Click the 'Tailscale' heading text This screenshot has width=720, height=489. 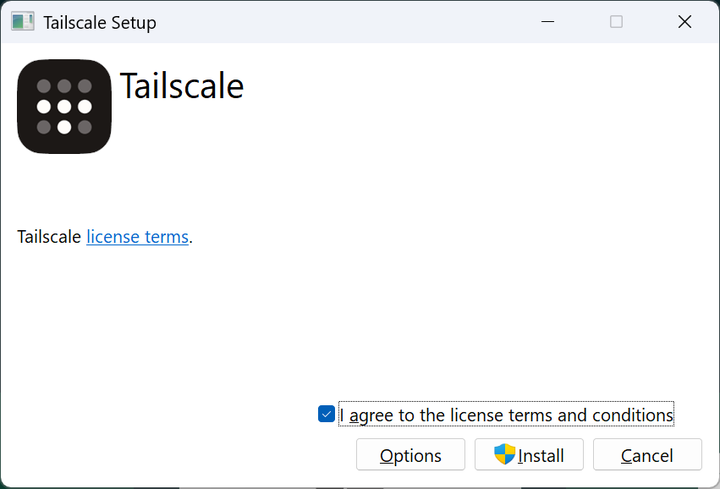point(182,86)
